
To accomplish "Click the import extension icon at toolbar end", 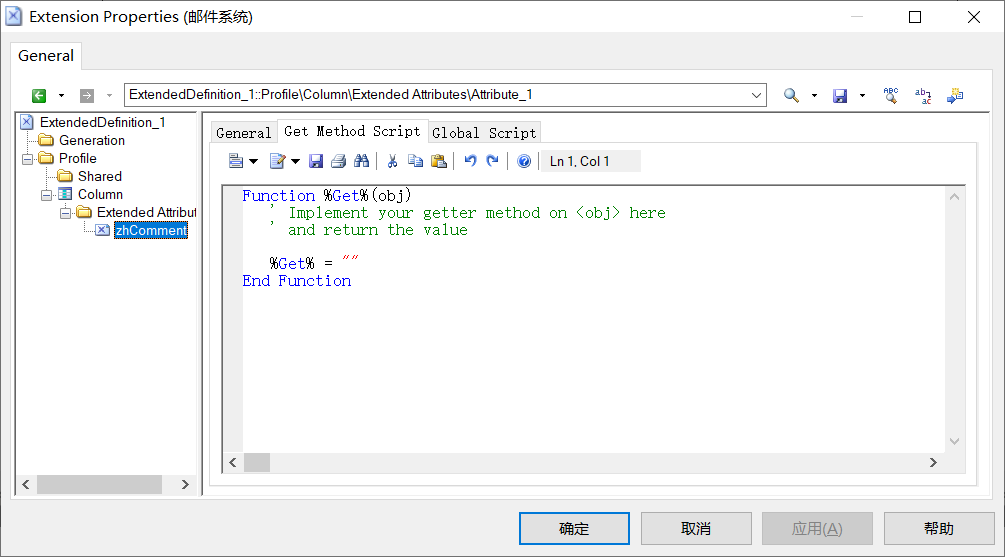I will [x=955, y=96].
